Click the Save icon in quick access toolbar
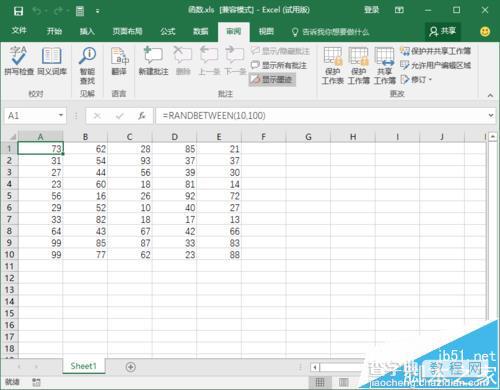 click(18, 11)
